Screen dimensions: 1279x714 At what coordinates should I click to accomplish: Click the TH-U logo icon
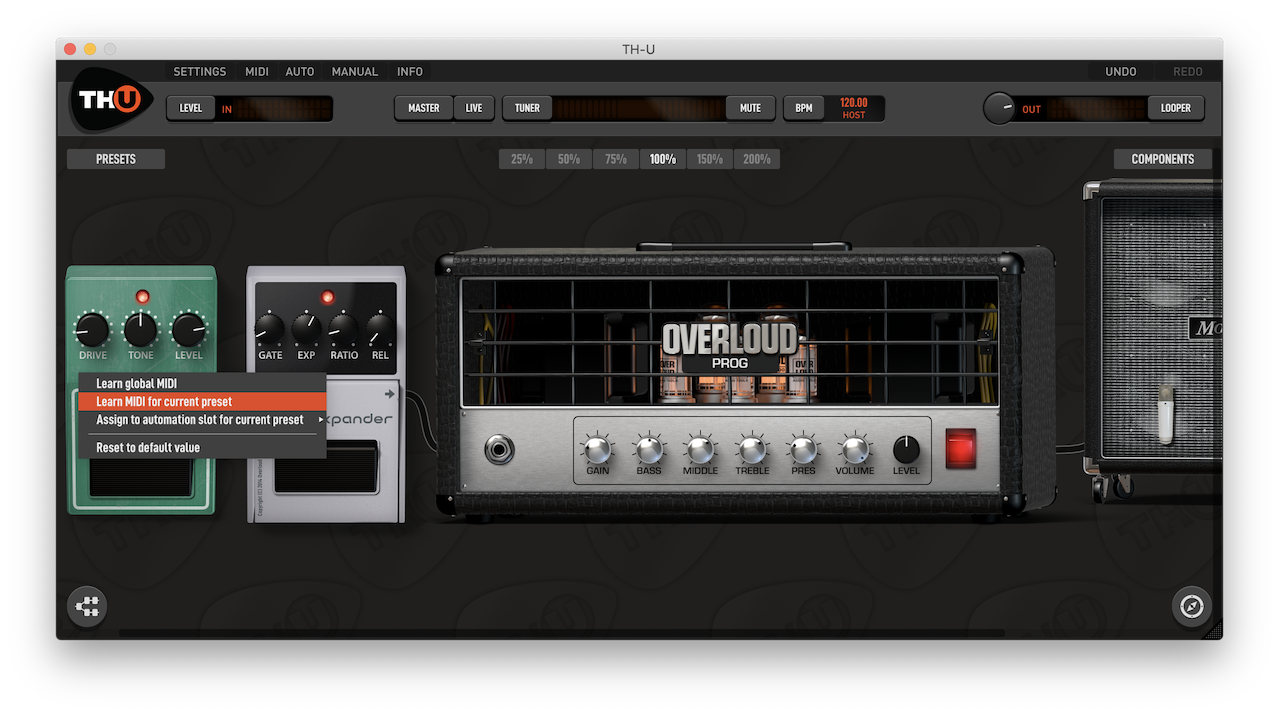pos(111,100)
